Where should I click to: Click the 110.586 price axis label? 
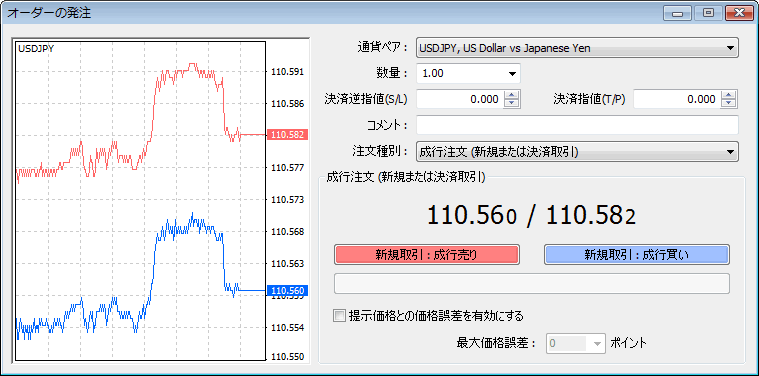288,104
